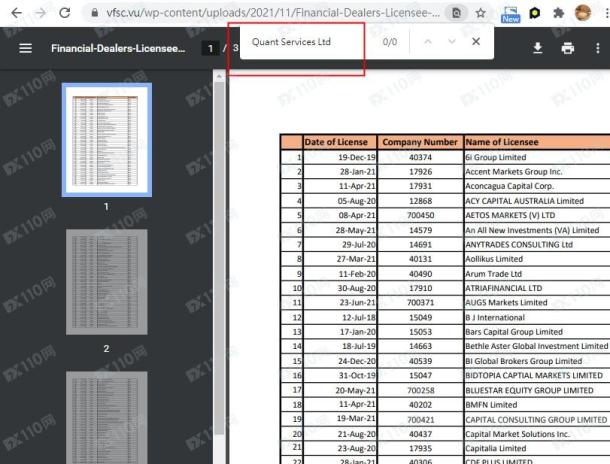610x464 pixels.
Task: Go forward in browser history
Action: point(40,13)
